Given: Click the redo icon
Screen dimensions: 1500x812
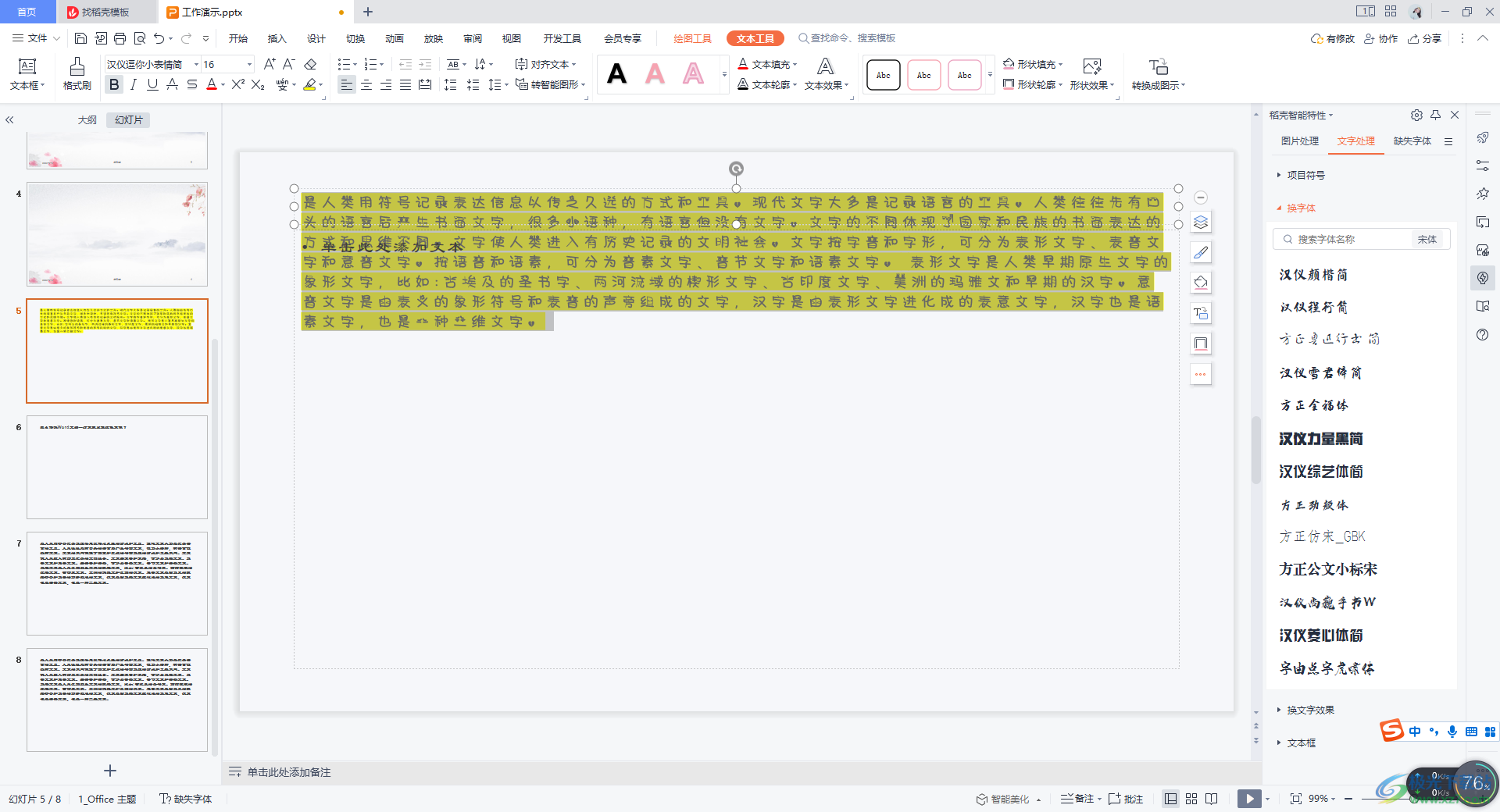Looking at the screenshot, I should 186,38.
